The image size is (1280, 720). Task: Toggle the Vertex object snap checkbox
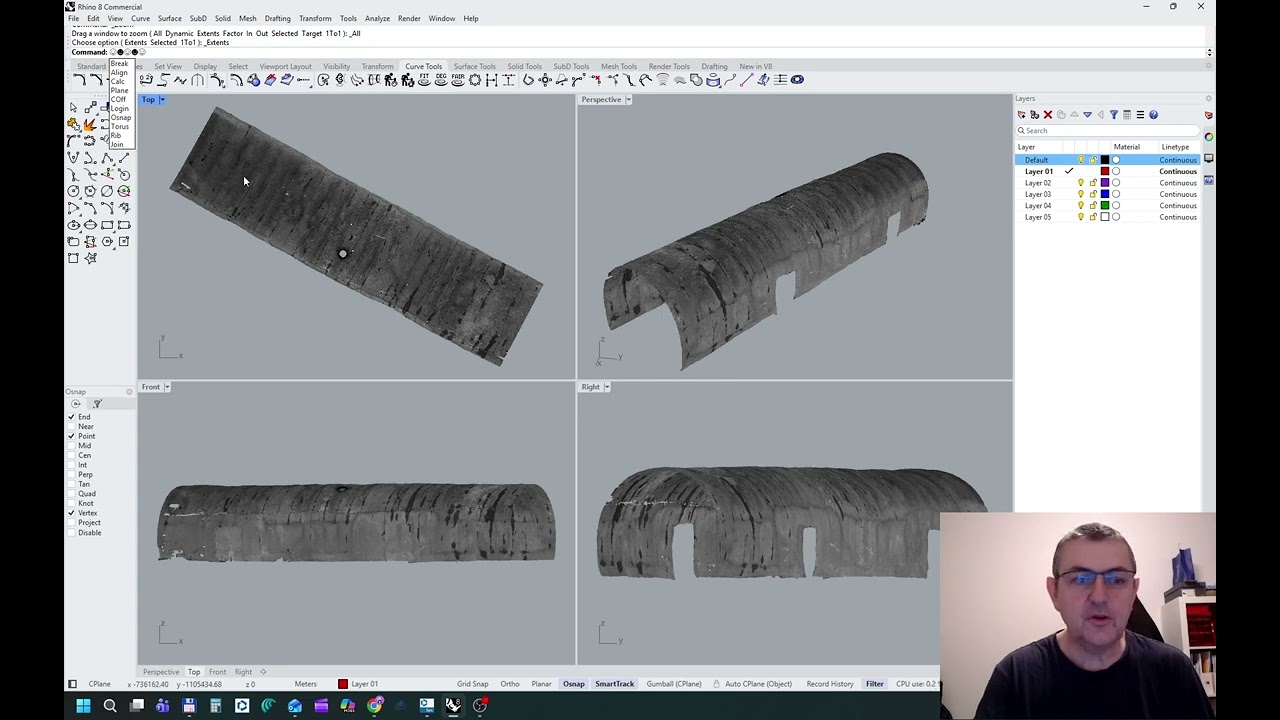pos(71,513)
